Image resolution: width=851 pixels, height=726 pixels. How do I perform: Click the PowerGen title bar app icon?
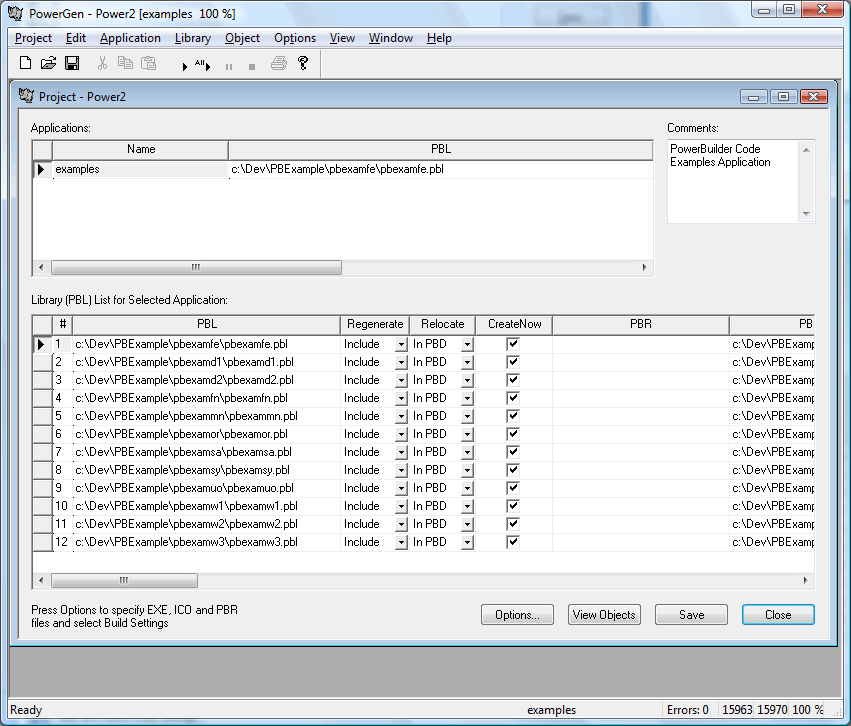pyautogui.click(x=15, y=13)
